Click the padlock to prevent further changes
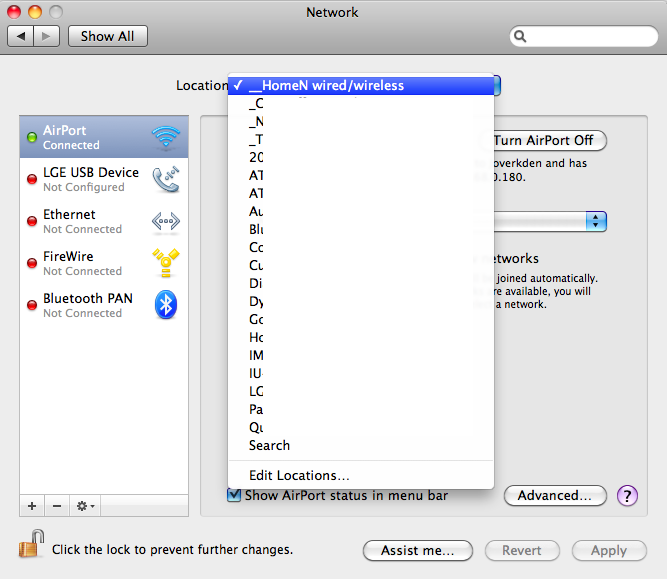The image size is (667, 579). click(x=31, y=544)
